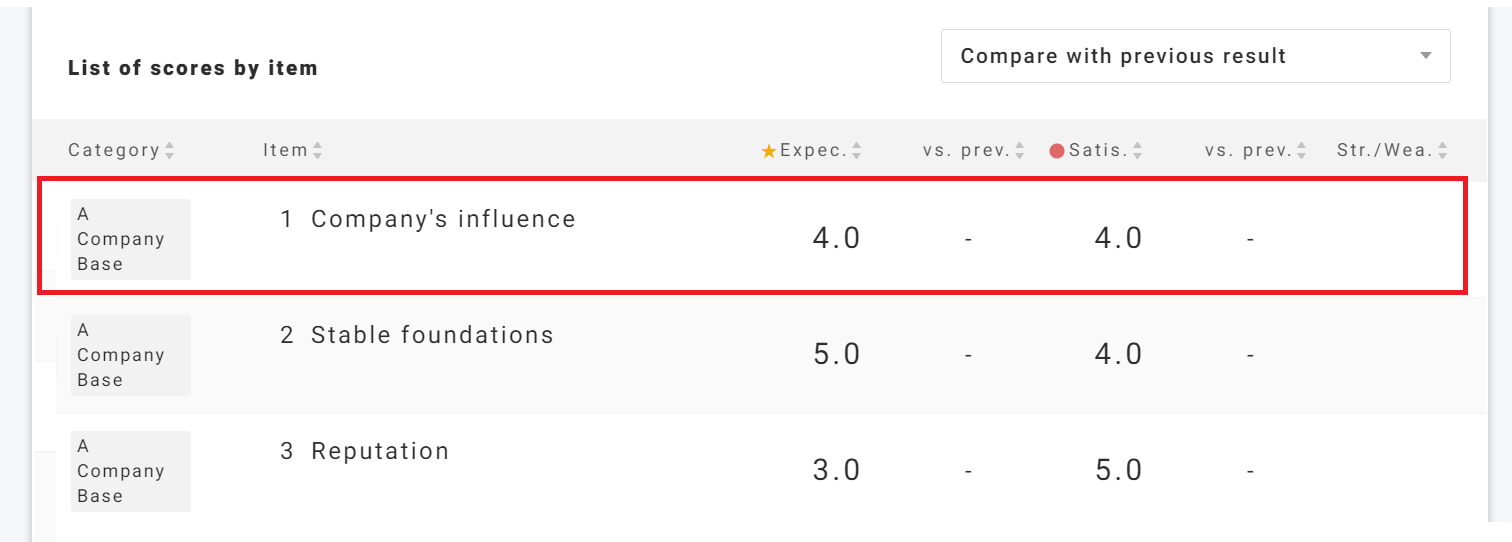The image size is (1512, 542).
Task: Click the Satis. sort arrows
Action: 1137,151
